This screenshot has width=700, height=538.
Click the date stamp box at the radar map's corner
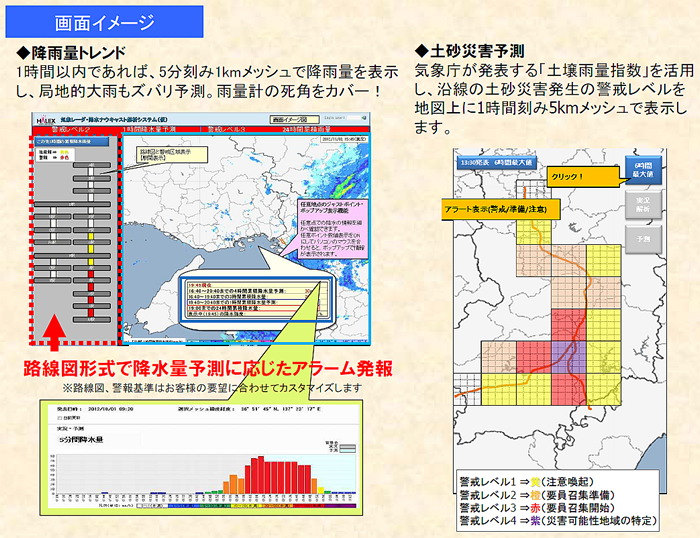point(344,139)
